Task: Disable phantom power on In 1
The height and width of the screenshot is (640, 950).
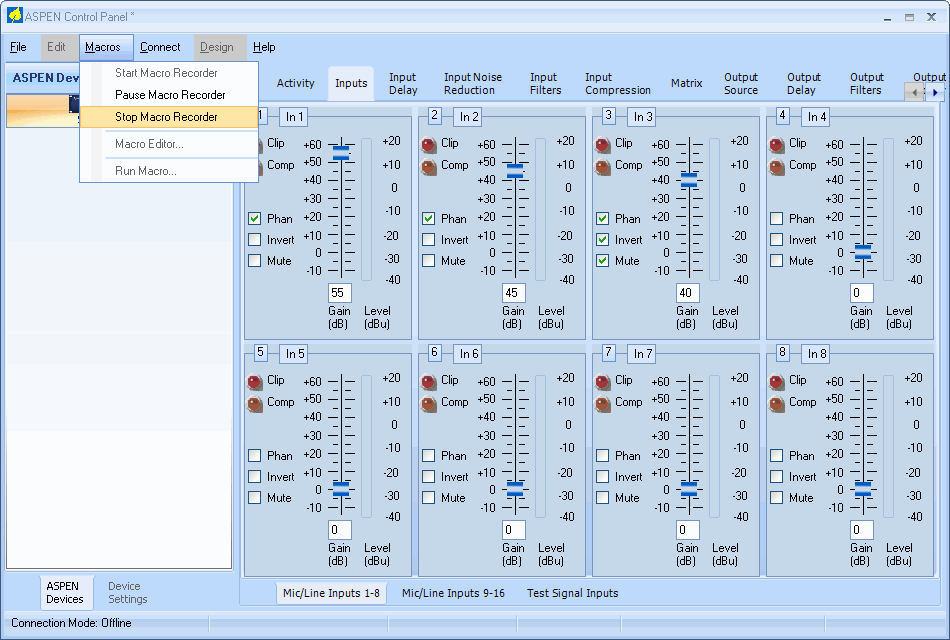Action: pyautogui.click(x=254, y=218)
